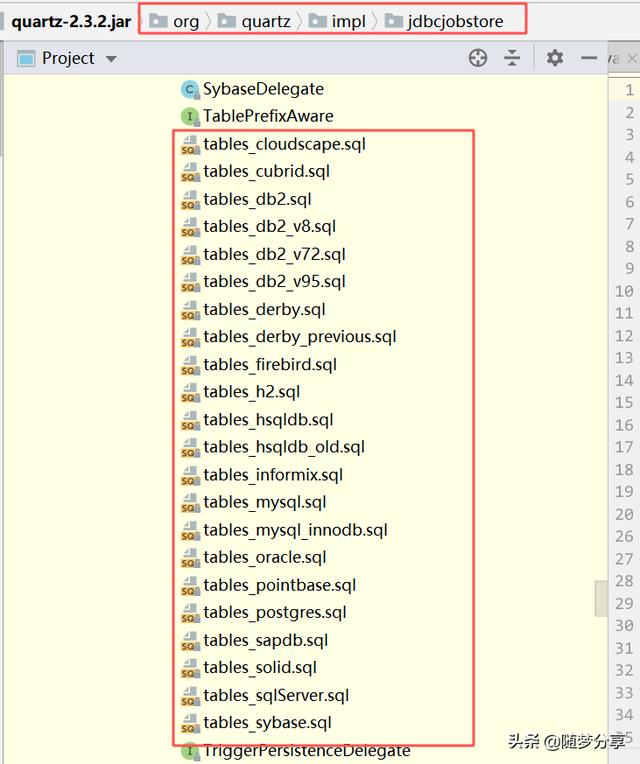The height and width of the screenshot is (764, 640).
Task: Click SQL icon of tables_hsqldb.sql
Action: pos(190,420)
